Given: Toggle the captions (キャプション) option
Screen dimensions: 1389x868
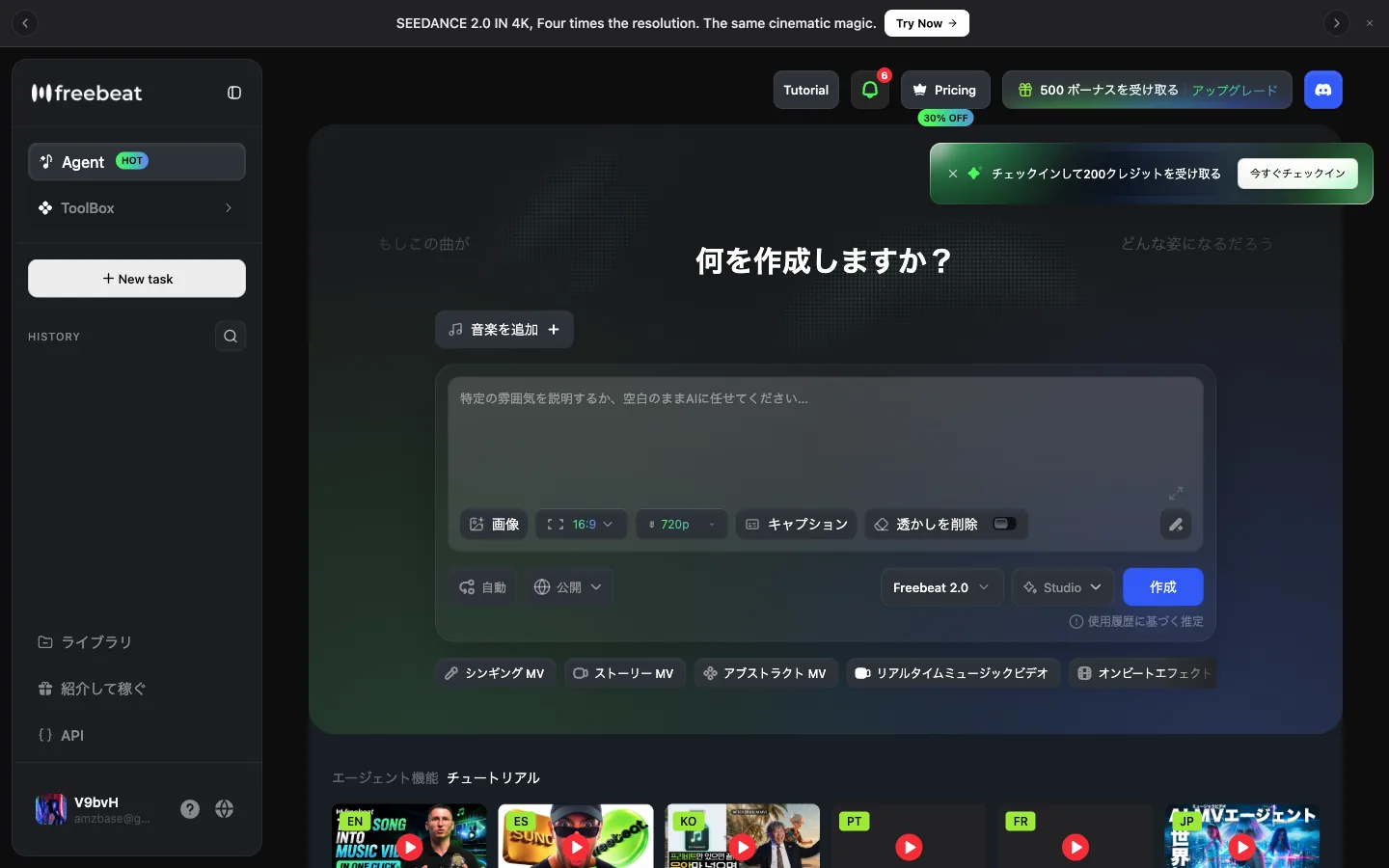Looking at the screenshot, I should coord(797,525).
